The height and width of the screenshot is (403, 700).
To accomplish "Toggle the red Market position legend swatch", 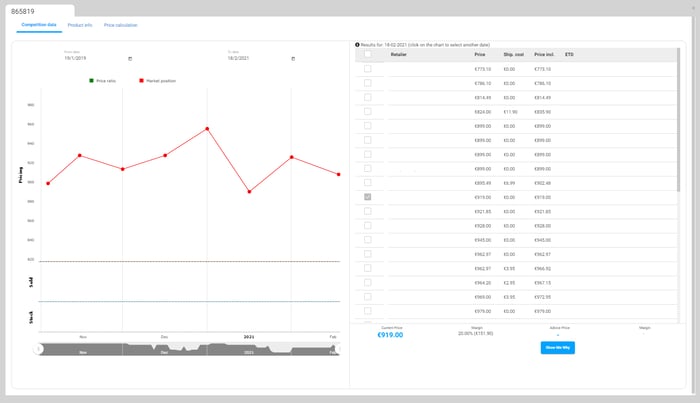I will (142, 81).
